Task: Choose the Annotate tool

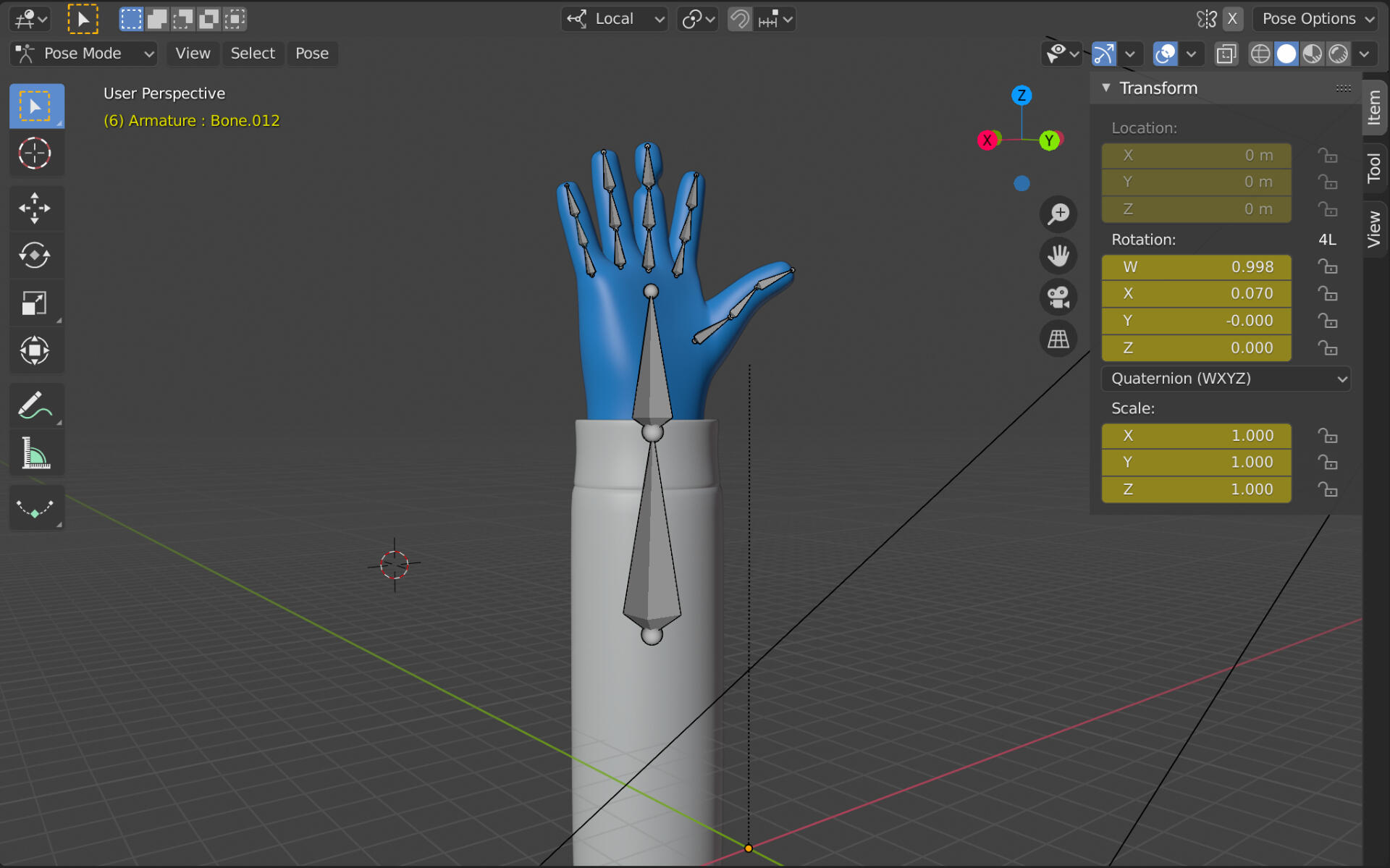Action: point(36,405)
